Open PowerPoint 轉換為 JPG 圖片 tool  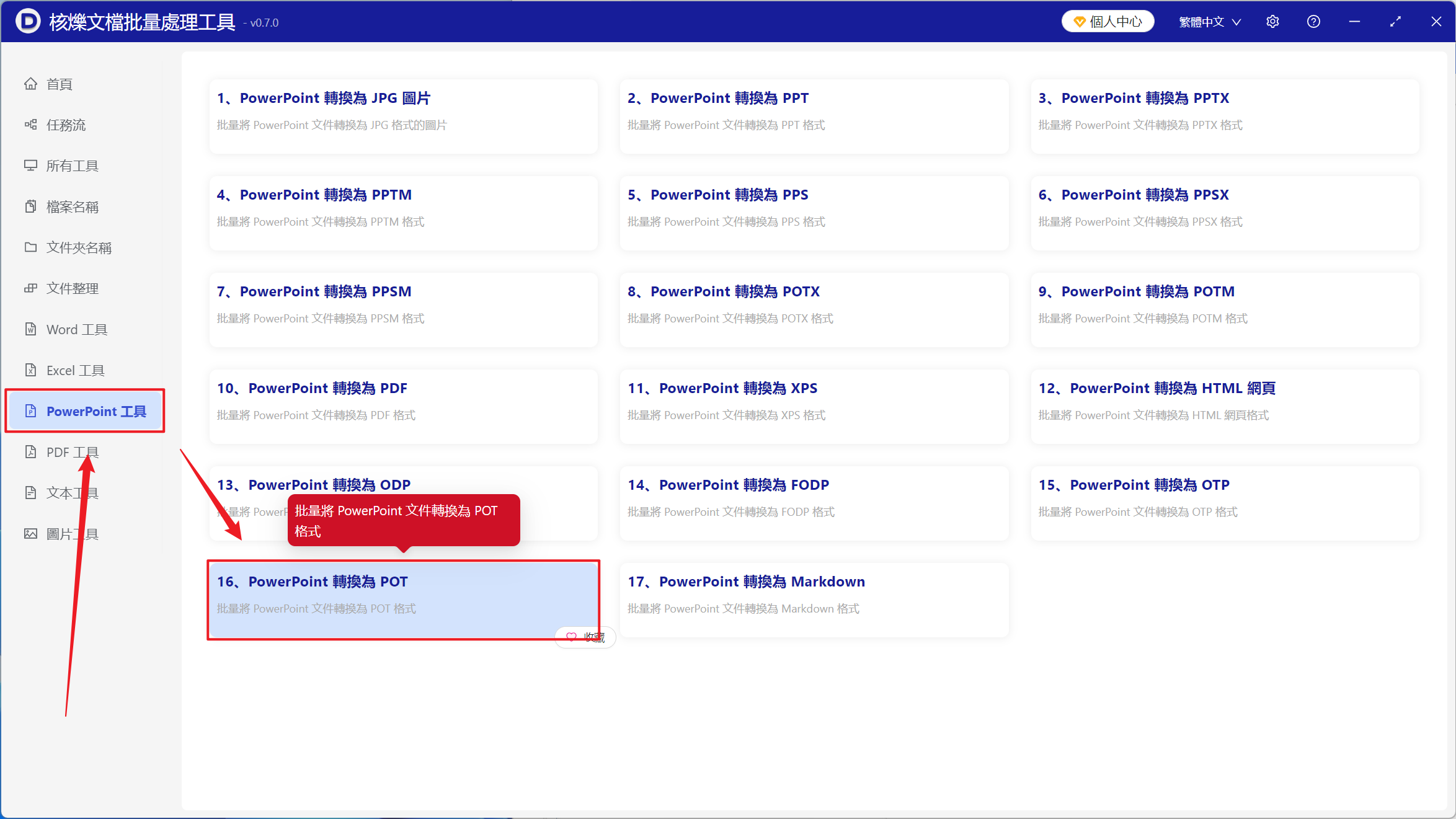click(403, 116)
